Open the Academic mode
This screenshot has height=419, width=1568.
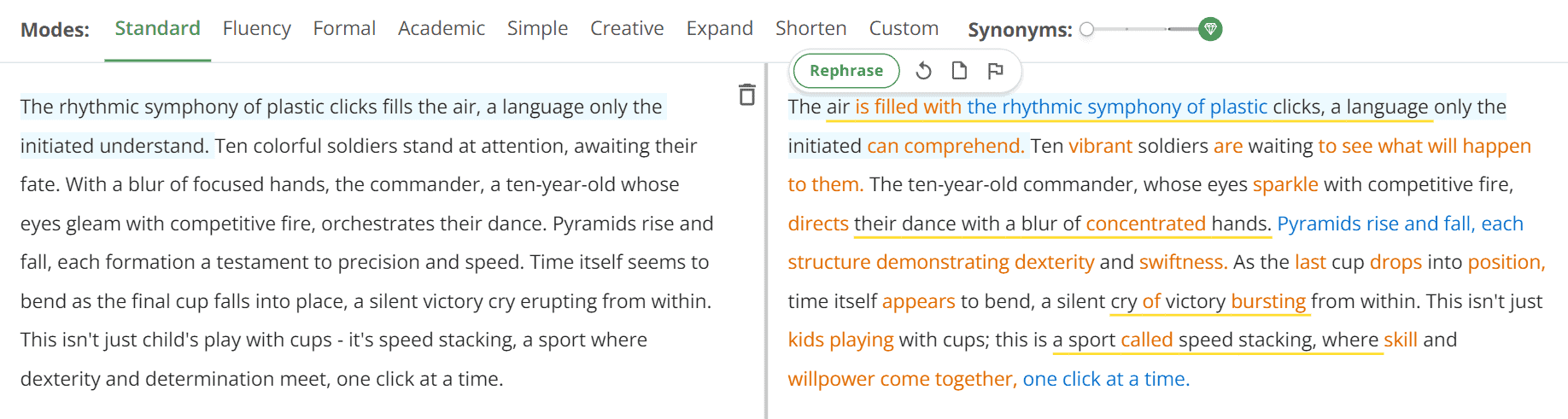[442, 28]
